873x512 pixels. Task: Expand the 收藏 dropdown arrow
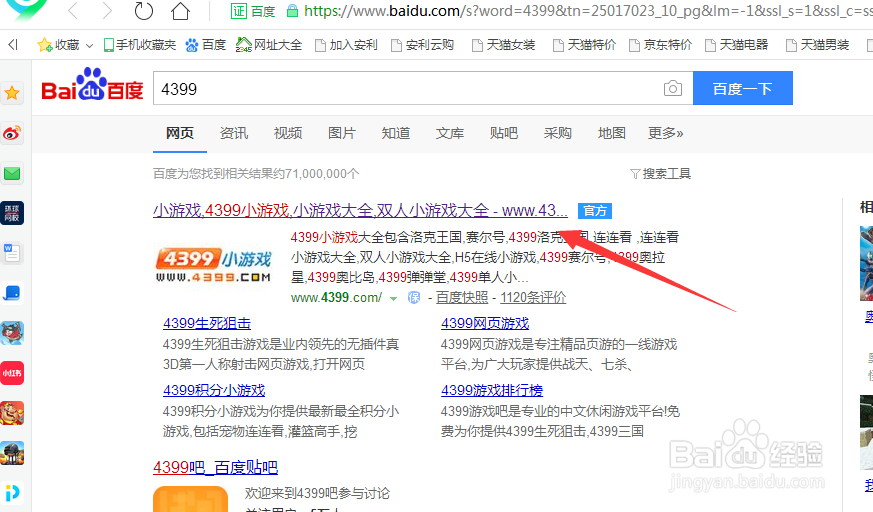89,46
